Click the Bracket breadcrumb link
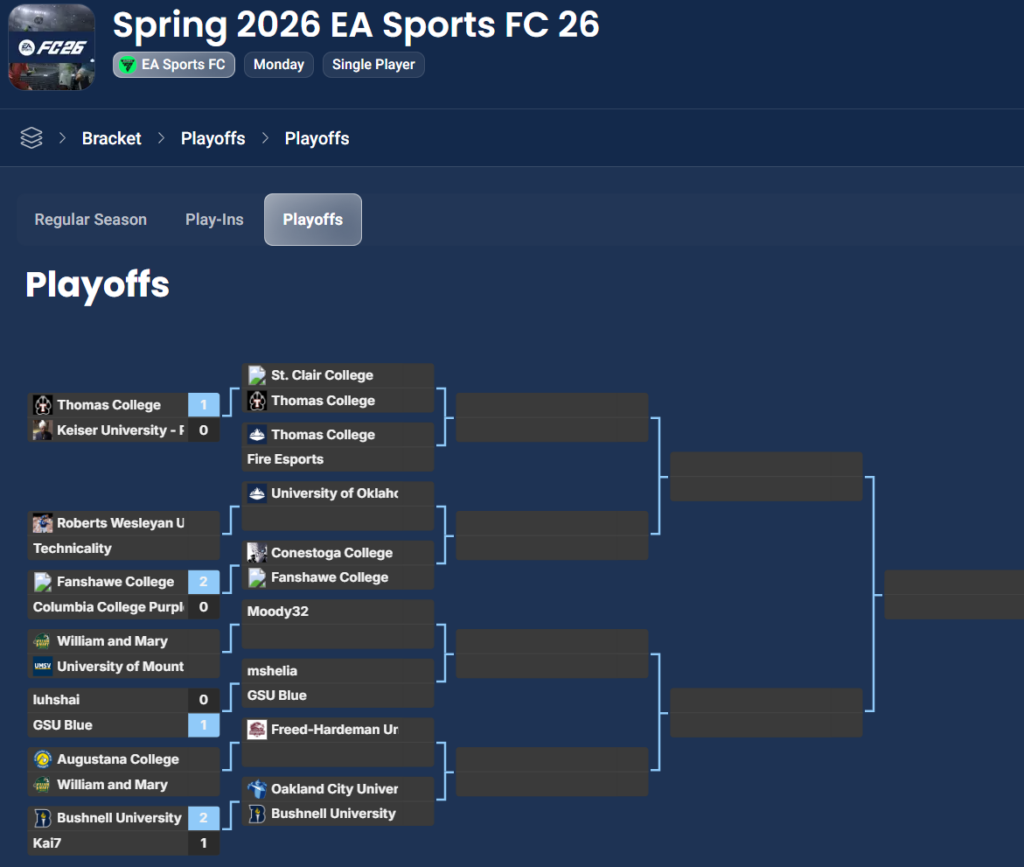The image size is (1024, 867). pyautogui.click(x=111, y=138)
